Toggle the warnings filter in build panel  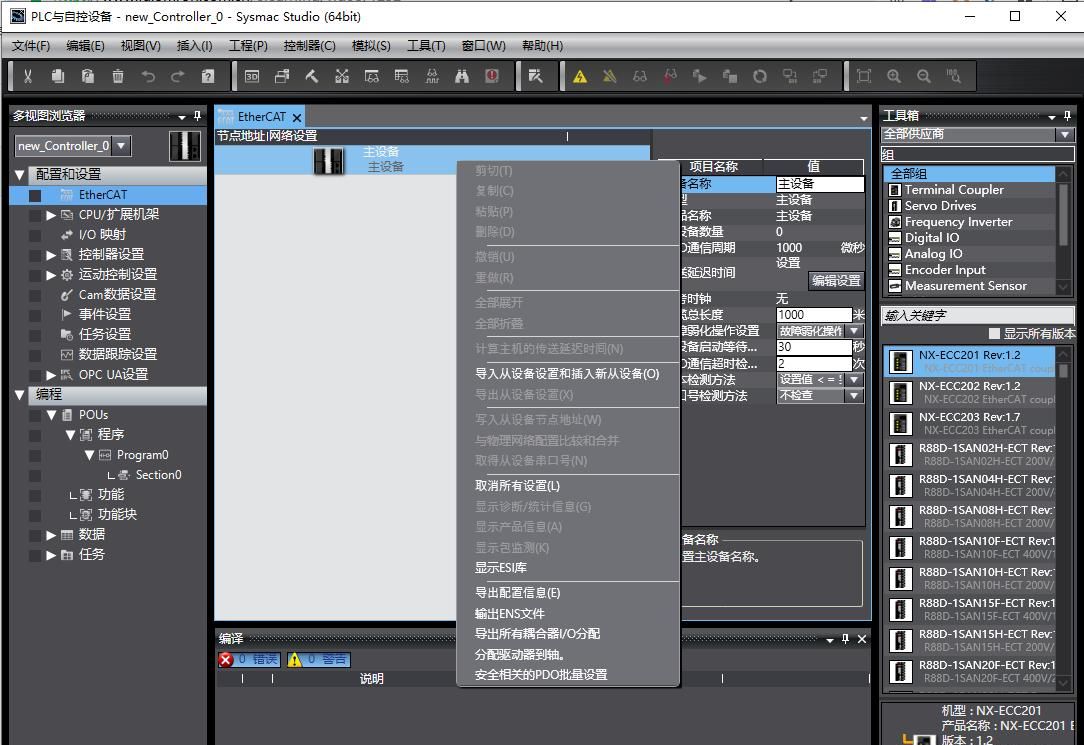318,659
